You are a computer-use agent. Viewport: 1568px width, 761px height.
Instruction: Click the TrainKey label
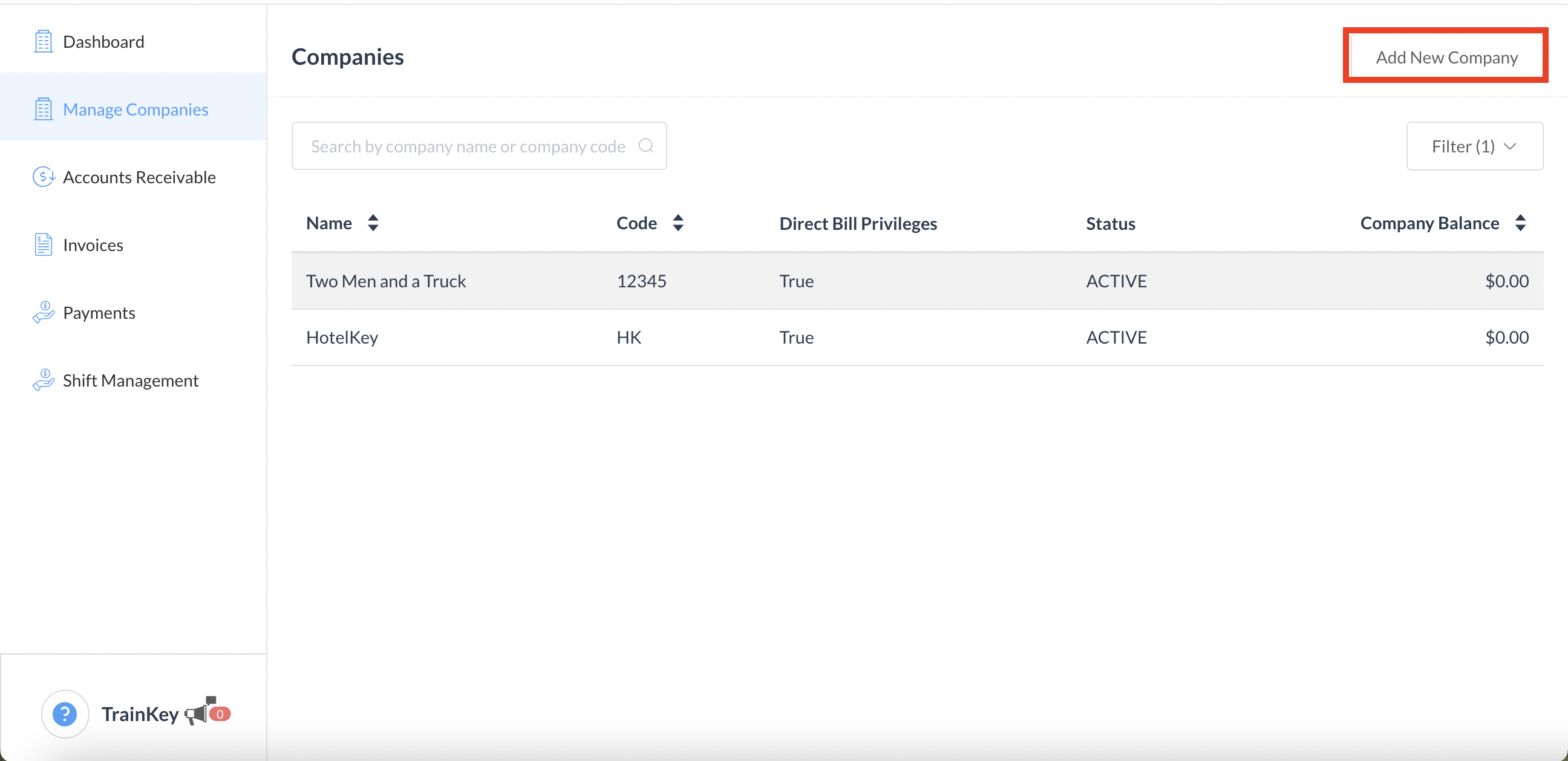pyautogui.click(x=140, y=714)
